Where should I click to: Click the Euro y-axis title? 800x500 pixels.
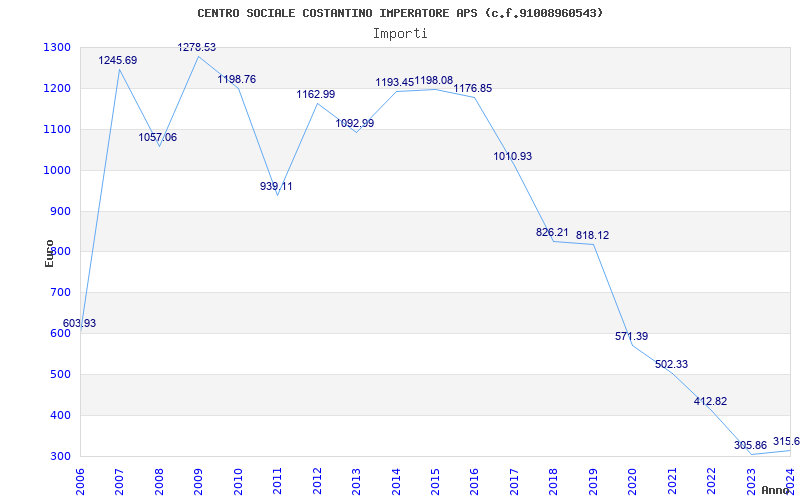tap(49, 253)
